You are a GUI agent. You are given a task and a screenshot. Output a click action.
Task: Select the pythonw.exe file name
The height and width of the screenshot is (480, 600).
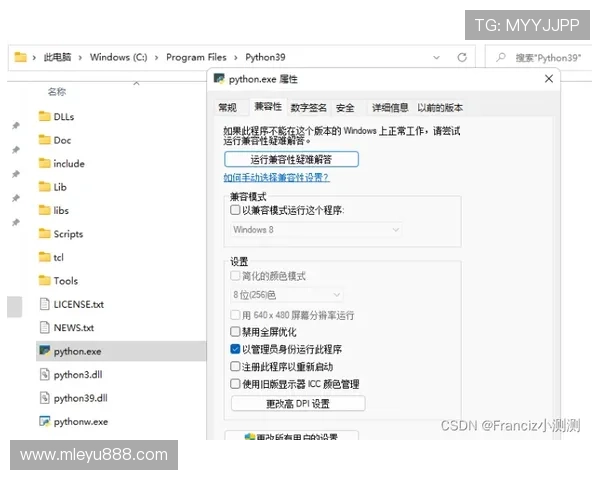81,421
